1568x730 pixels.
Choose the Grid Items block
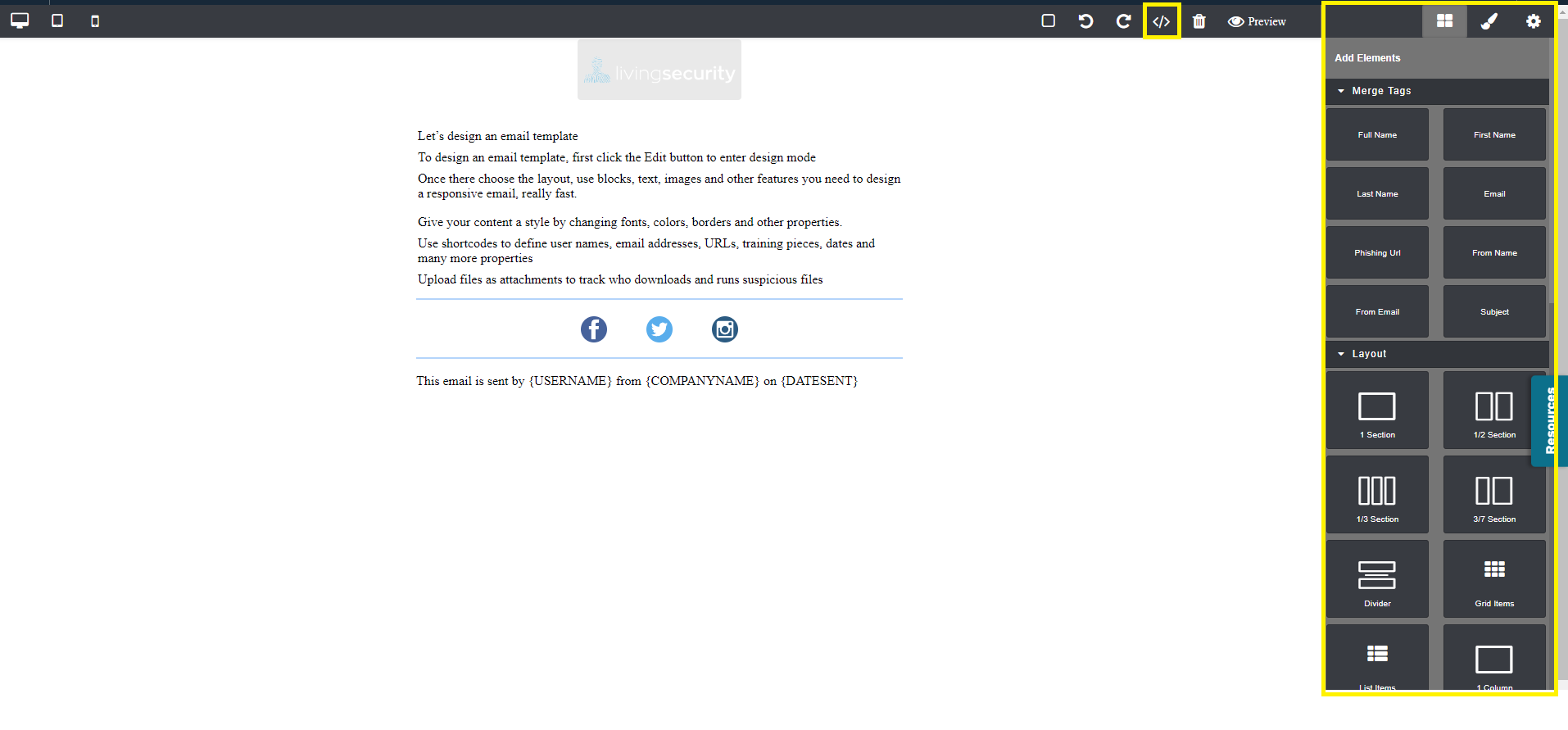coord(1494,579)
